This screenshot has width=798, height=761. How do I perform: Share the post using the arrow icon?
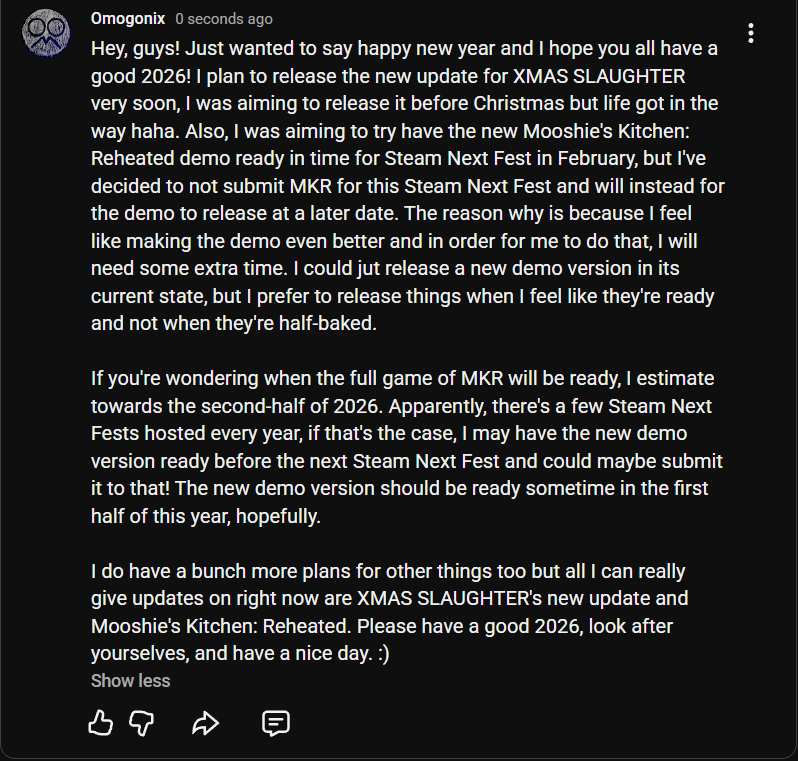coord(205,723)
